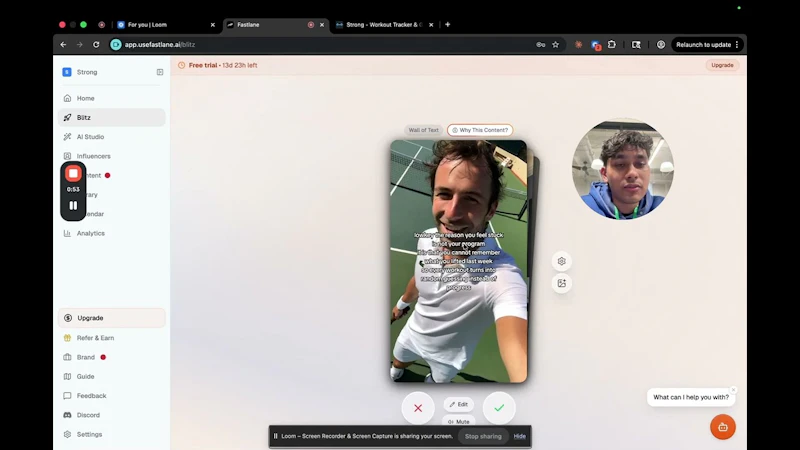Approve the content with the checkmark button
The width and height of the screenshot is (800, 450).
tap(499, 408)
